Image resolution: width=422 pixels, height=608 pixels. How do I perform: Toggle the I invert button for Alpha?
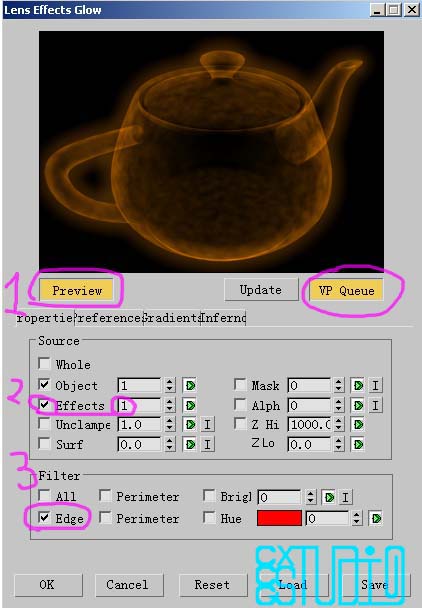click(375, 405)
